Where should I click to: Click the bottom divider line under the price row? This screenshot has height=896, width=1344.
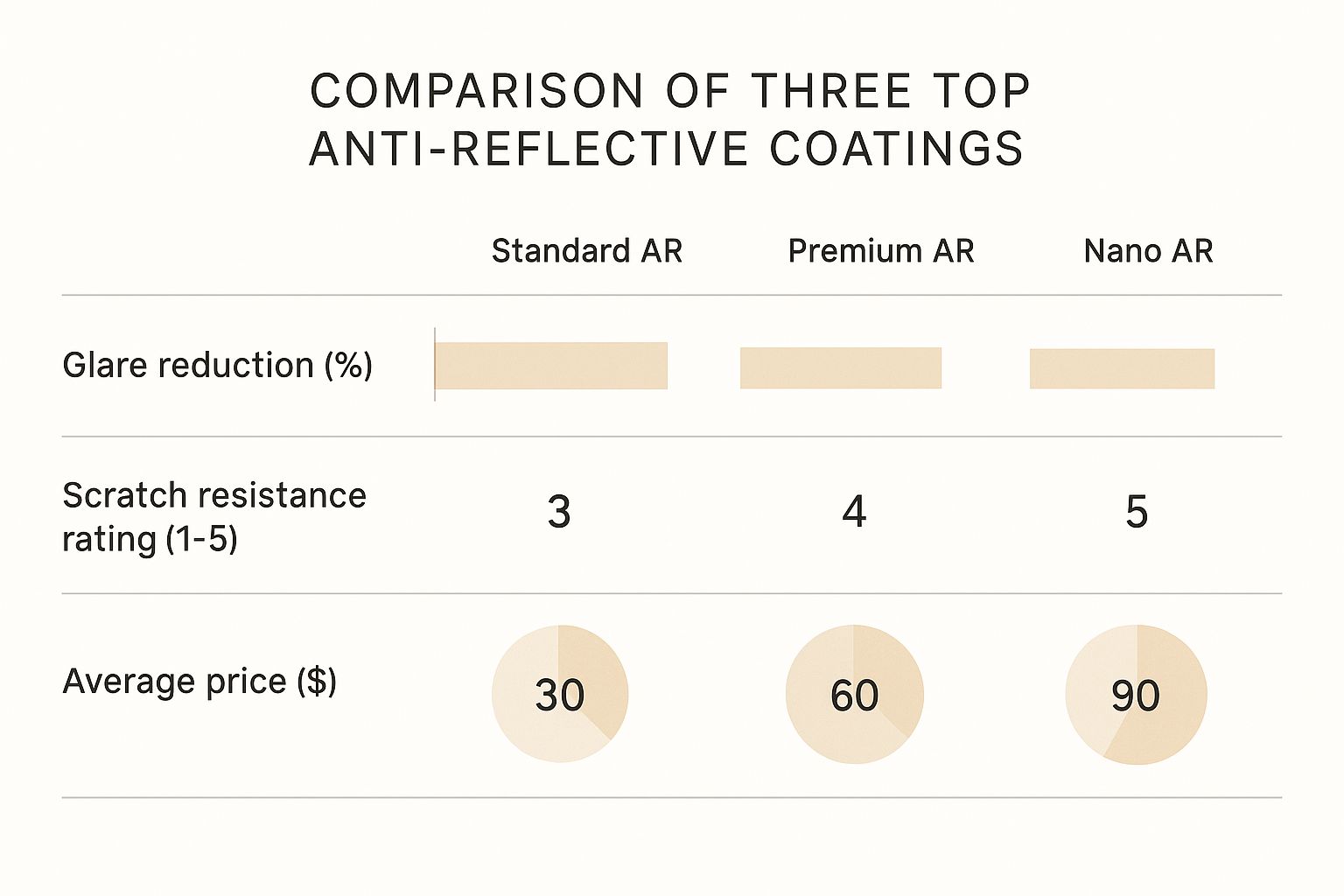coord(672,797)
